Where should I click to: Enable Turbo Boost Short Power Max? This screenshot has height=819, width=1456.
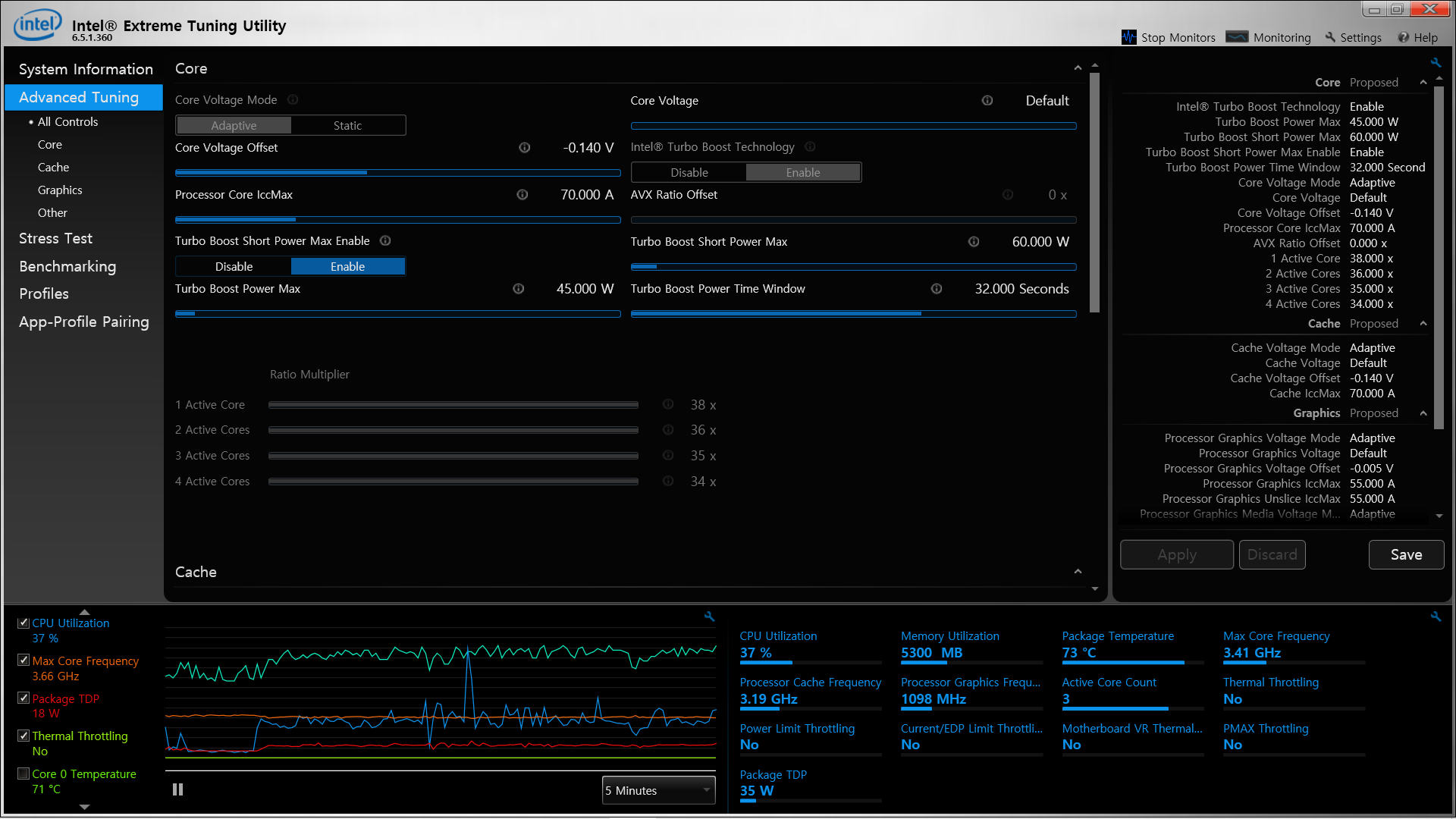(x=348, y=266)
